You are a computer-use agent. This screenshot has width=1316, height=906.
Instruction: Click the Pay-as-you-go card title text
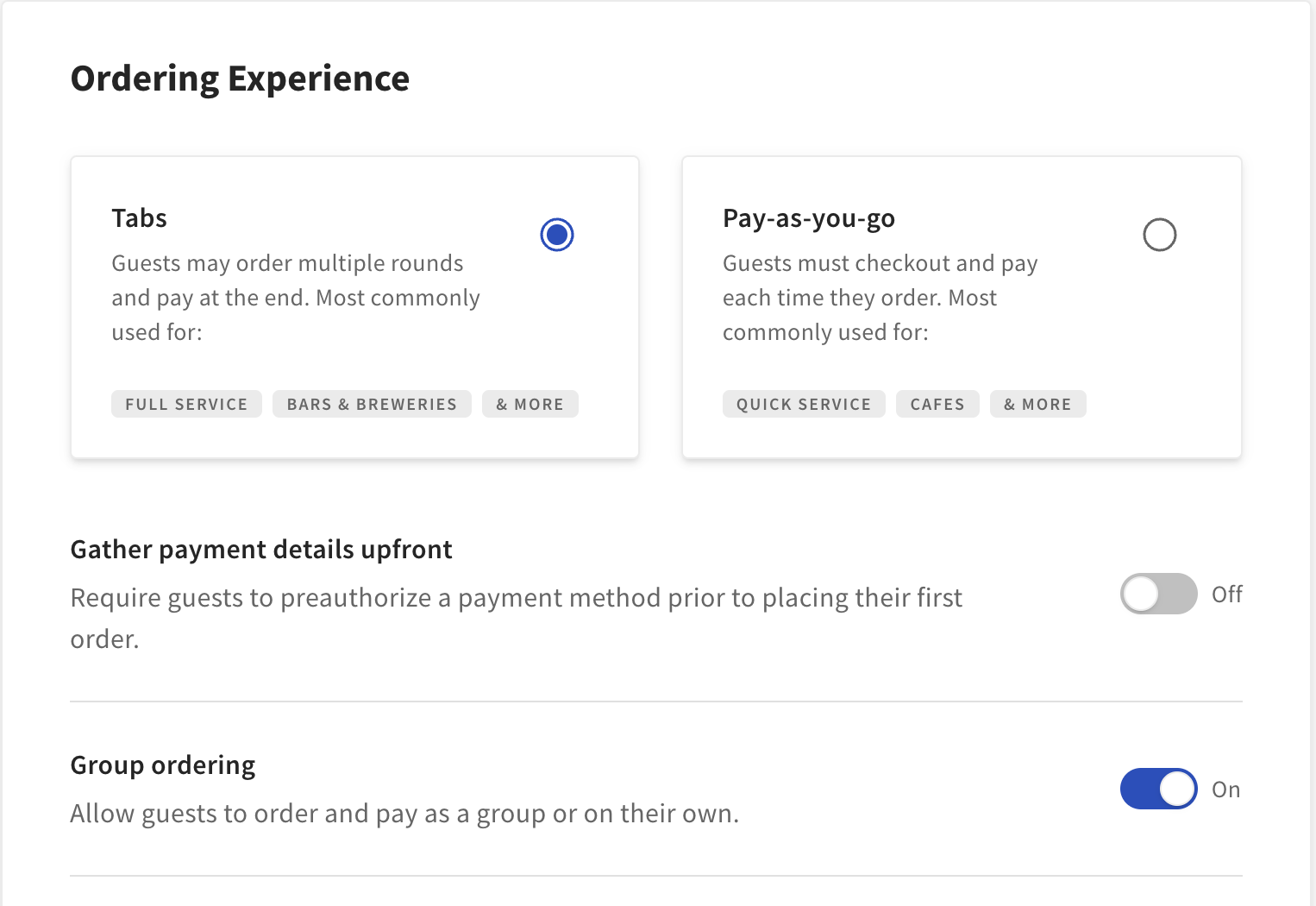[x=808, y=217]
